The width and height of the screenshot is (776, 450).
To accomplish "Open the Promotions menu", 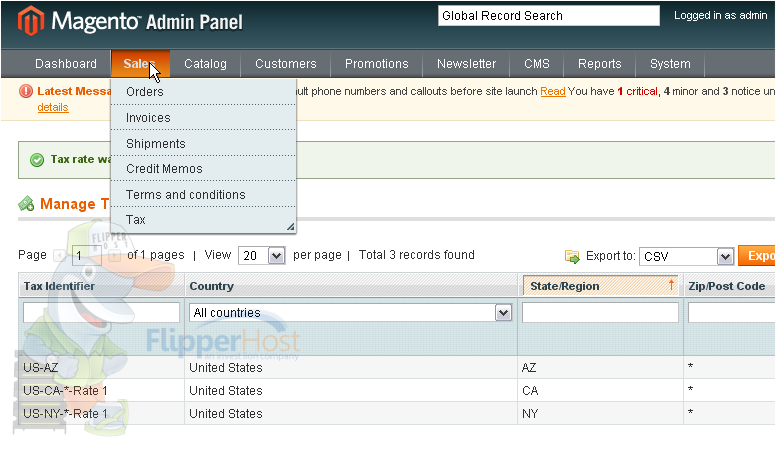I will click(x=377, y=63).
